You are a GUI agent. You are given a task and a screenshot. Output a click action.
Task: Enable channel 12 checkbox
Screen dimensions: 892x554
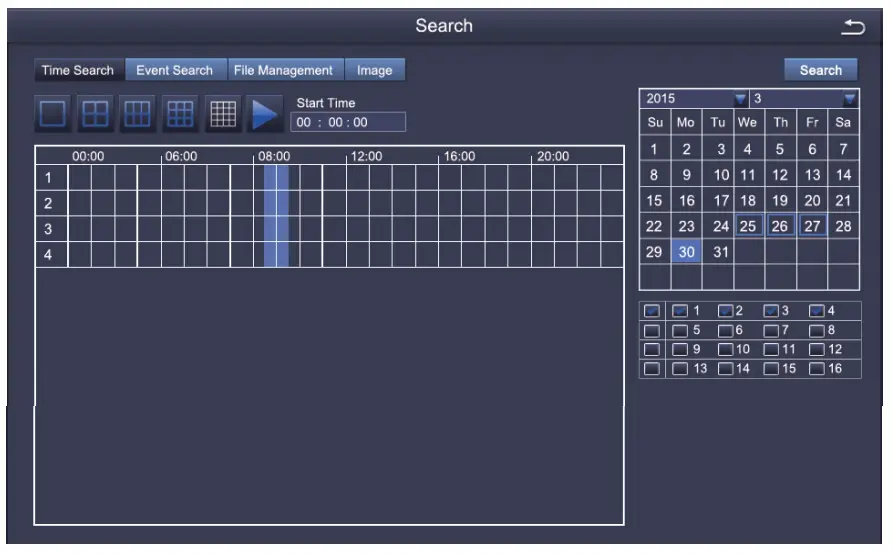tap(816, 349)
